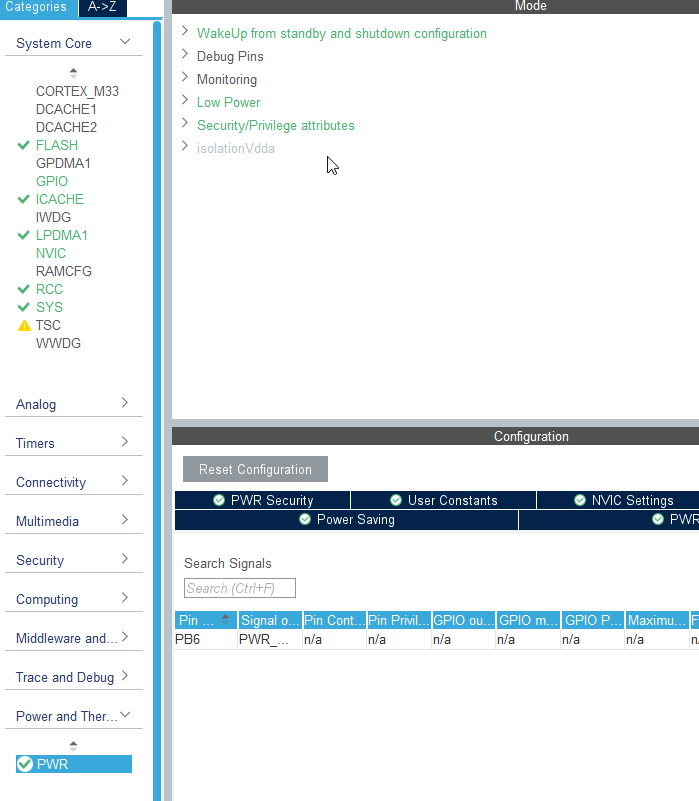
Task: Collapse the Power and Ther... category
Action: (x=125, y=715)
